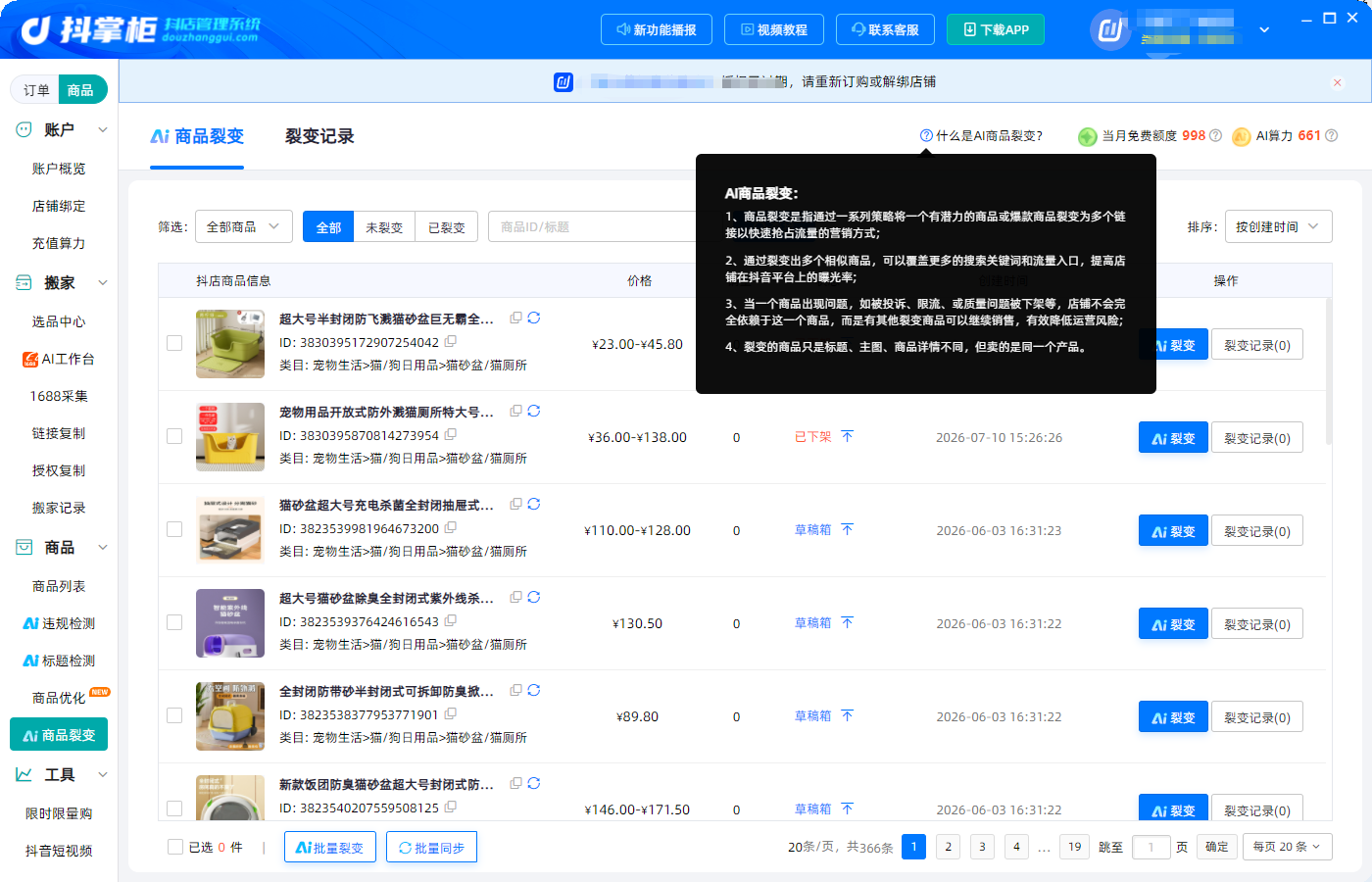
Task: Click the gold AI算力 coin icon
Action: [1242, 137]
